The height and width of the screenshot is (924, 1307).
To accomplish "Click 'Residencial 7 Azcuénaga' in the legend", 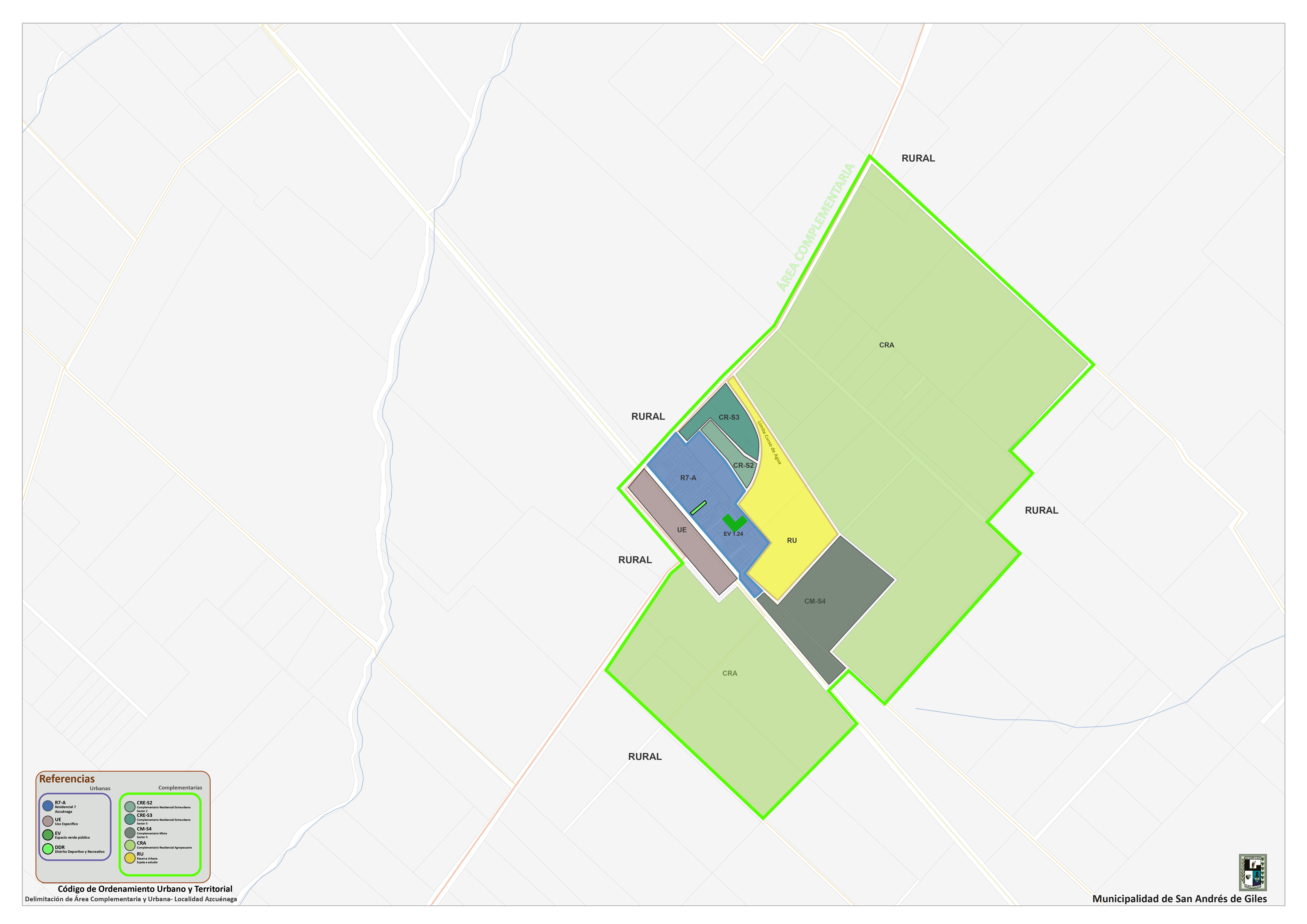I will point(65,810).
